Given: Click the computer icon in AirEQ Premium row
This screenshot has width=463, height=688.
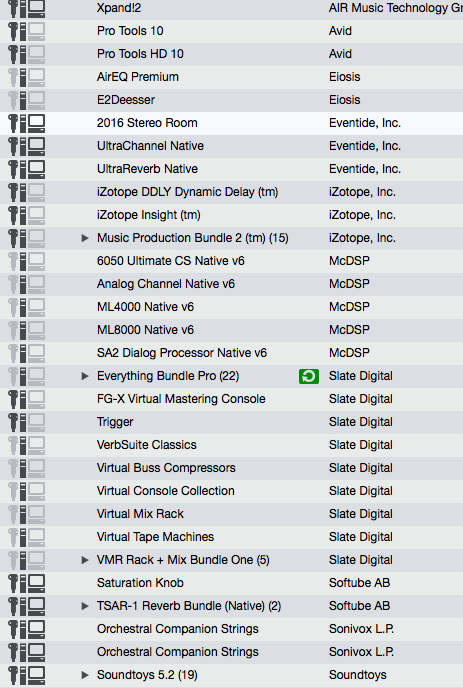Looking at the screenshot, I should point(36,77).
